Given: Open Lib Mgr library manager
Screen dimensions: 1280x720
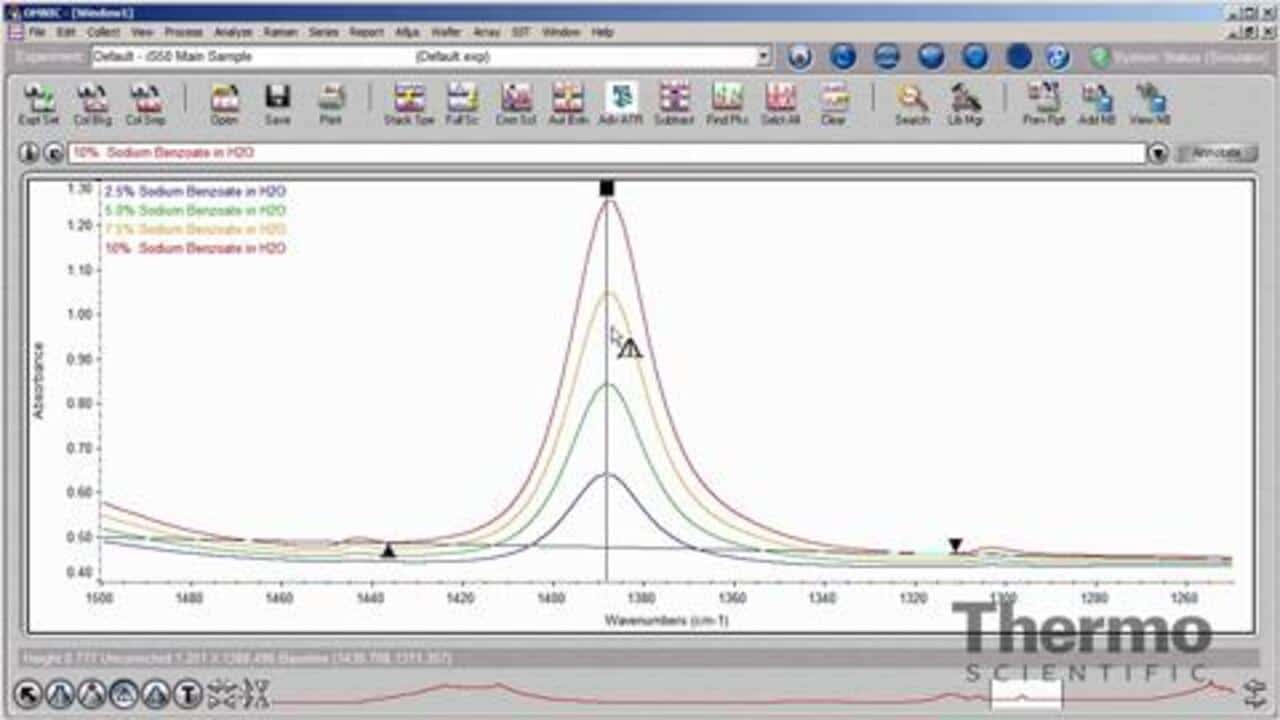Looking at the screenshot, I should pos(965,103).
